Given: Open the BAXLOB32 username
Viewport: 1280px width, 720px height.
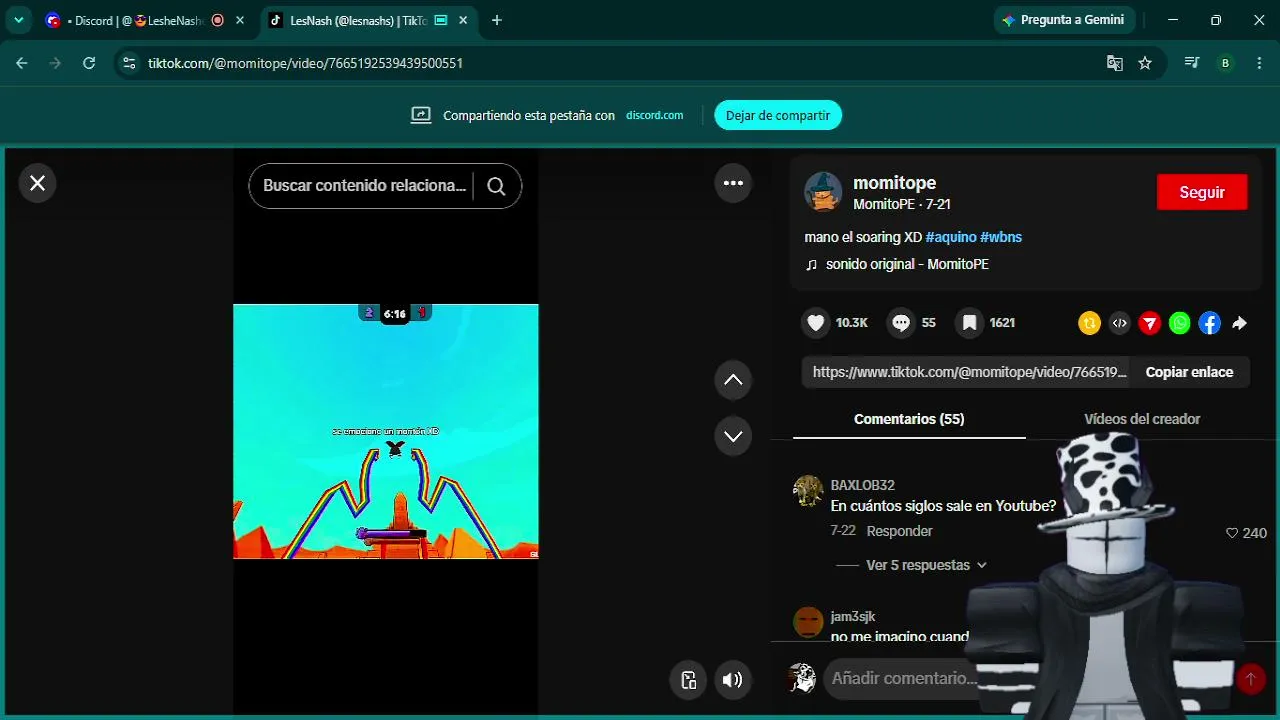Looking at the screenshot, I should [862, 485].
